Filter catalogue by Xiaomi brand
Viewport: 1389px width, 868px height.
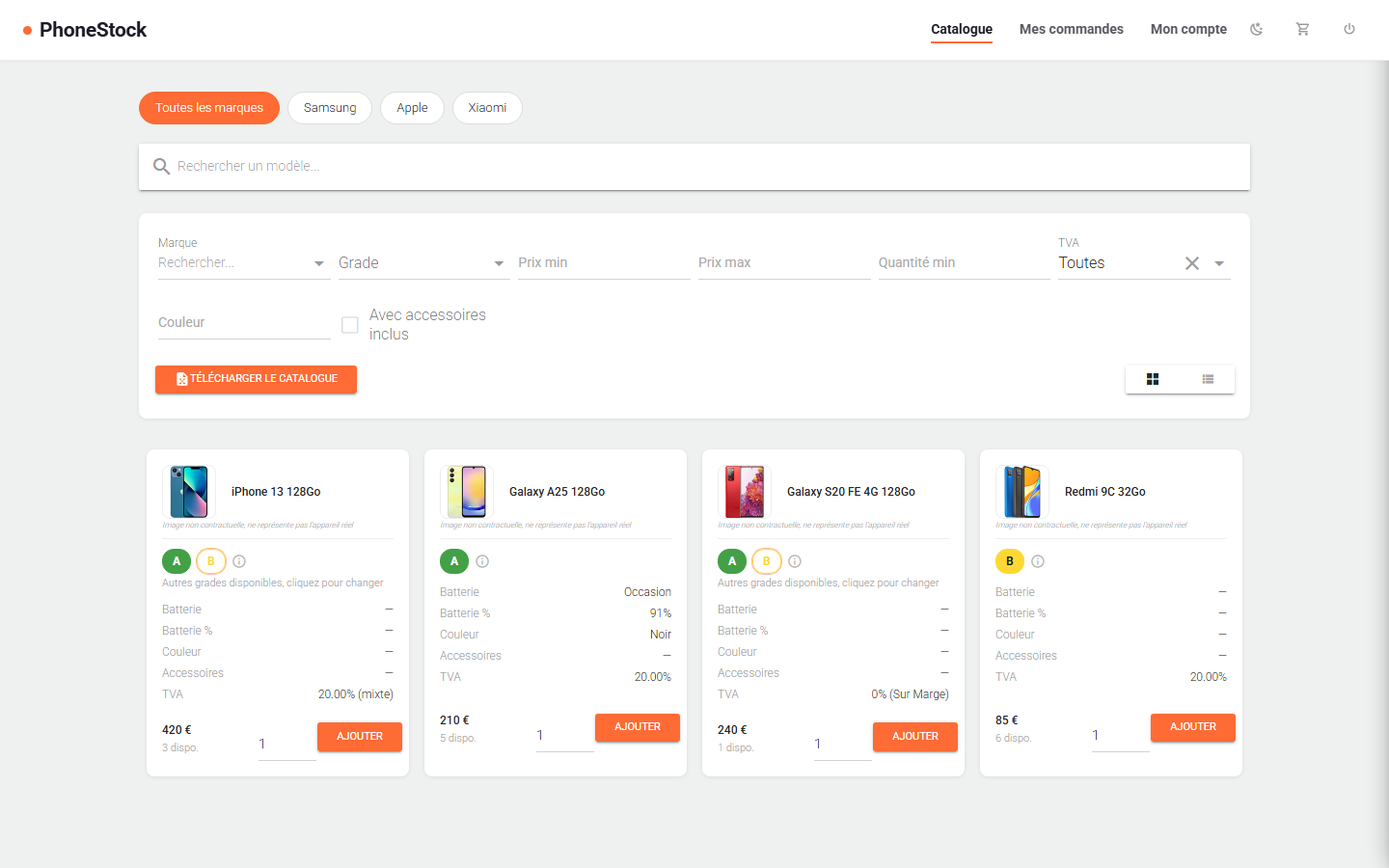(487, 108)
